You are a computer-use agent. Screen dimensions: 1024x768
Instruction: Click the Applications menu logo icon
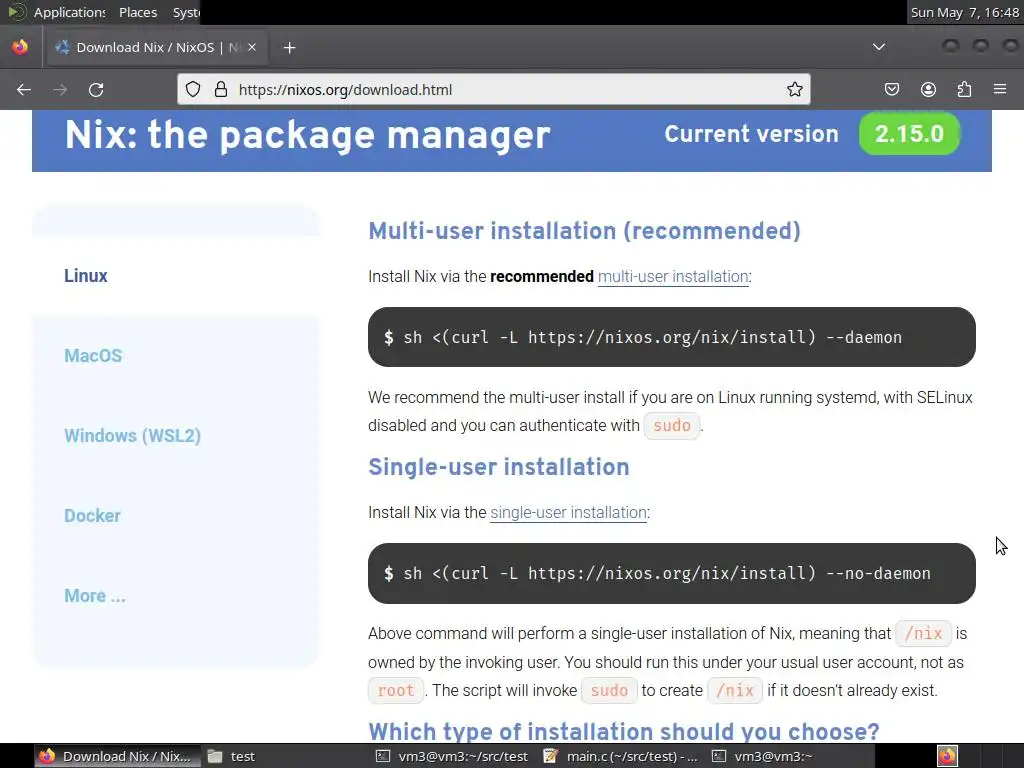coord(16,12)
